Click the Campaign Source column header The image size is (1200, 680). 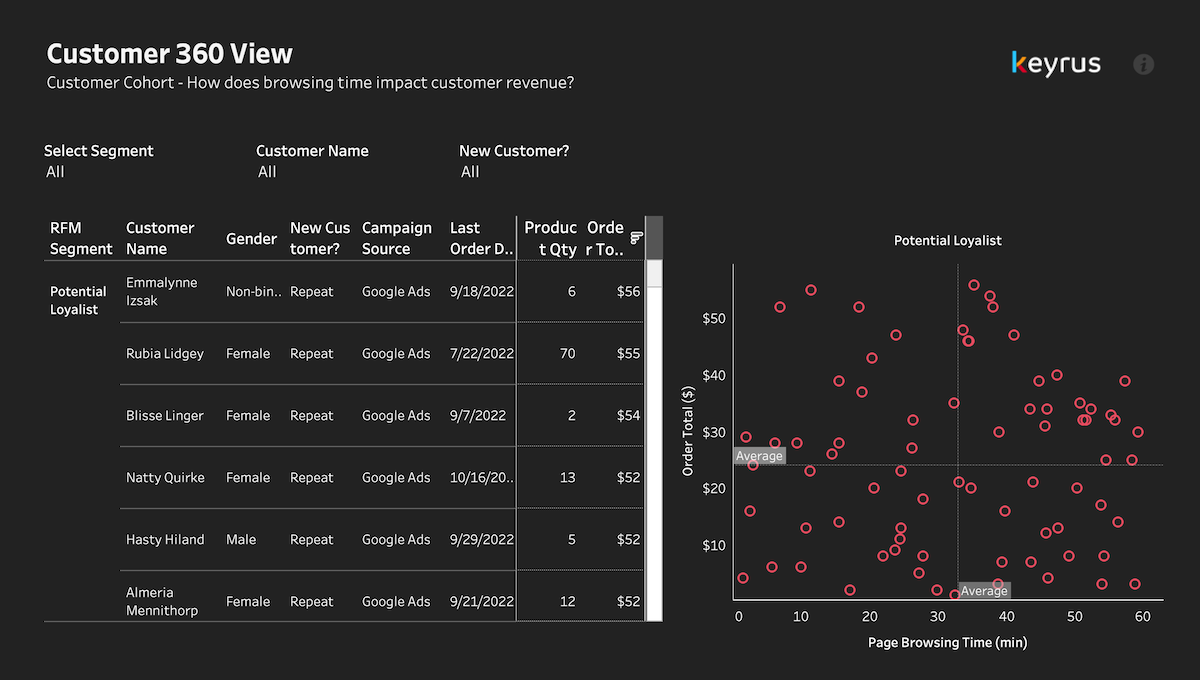pos(396,238)
